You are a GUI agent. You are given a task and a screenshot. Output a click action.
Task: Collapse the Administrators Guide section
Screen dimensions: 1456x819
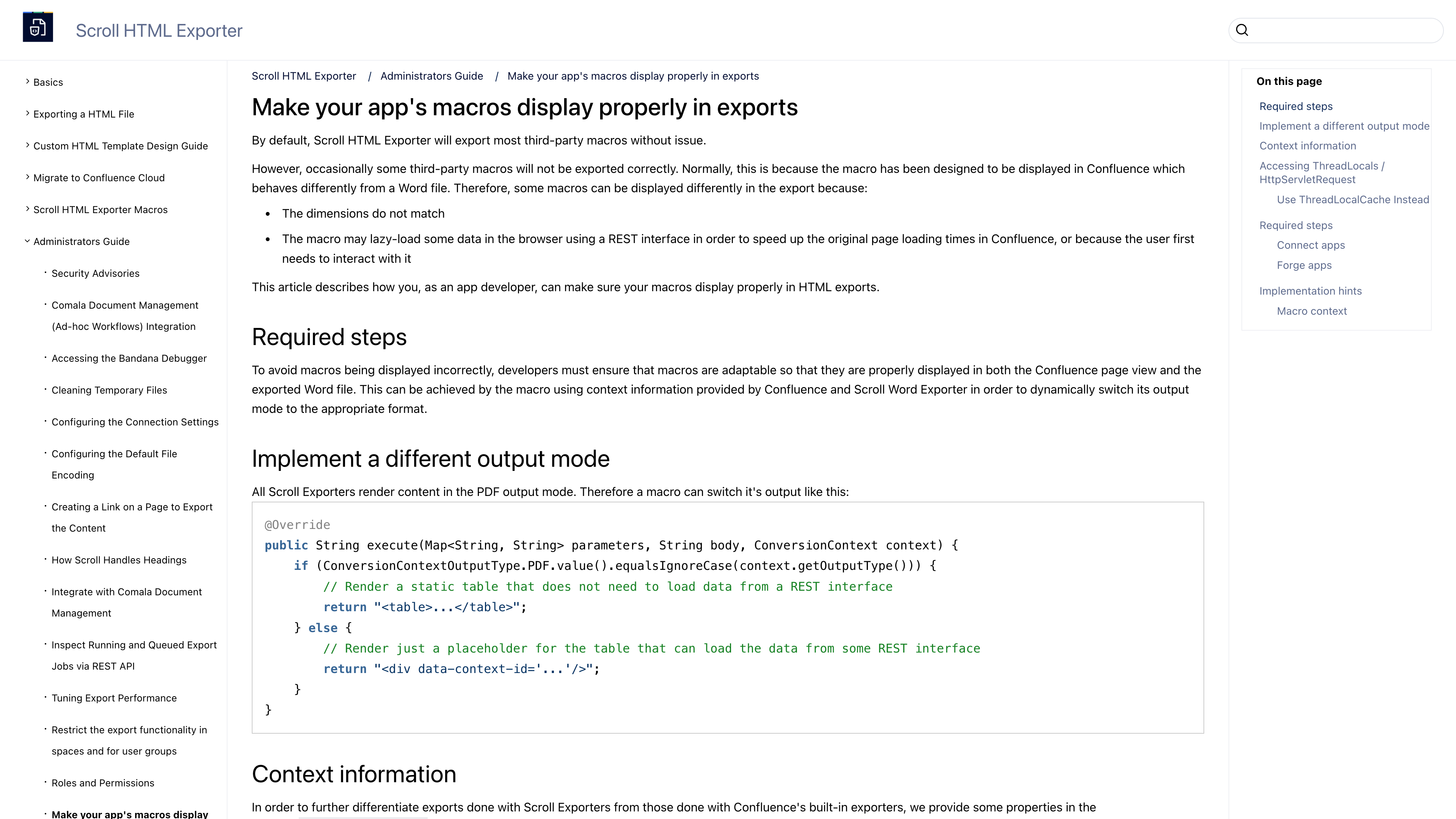click(27, 241)
